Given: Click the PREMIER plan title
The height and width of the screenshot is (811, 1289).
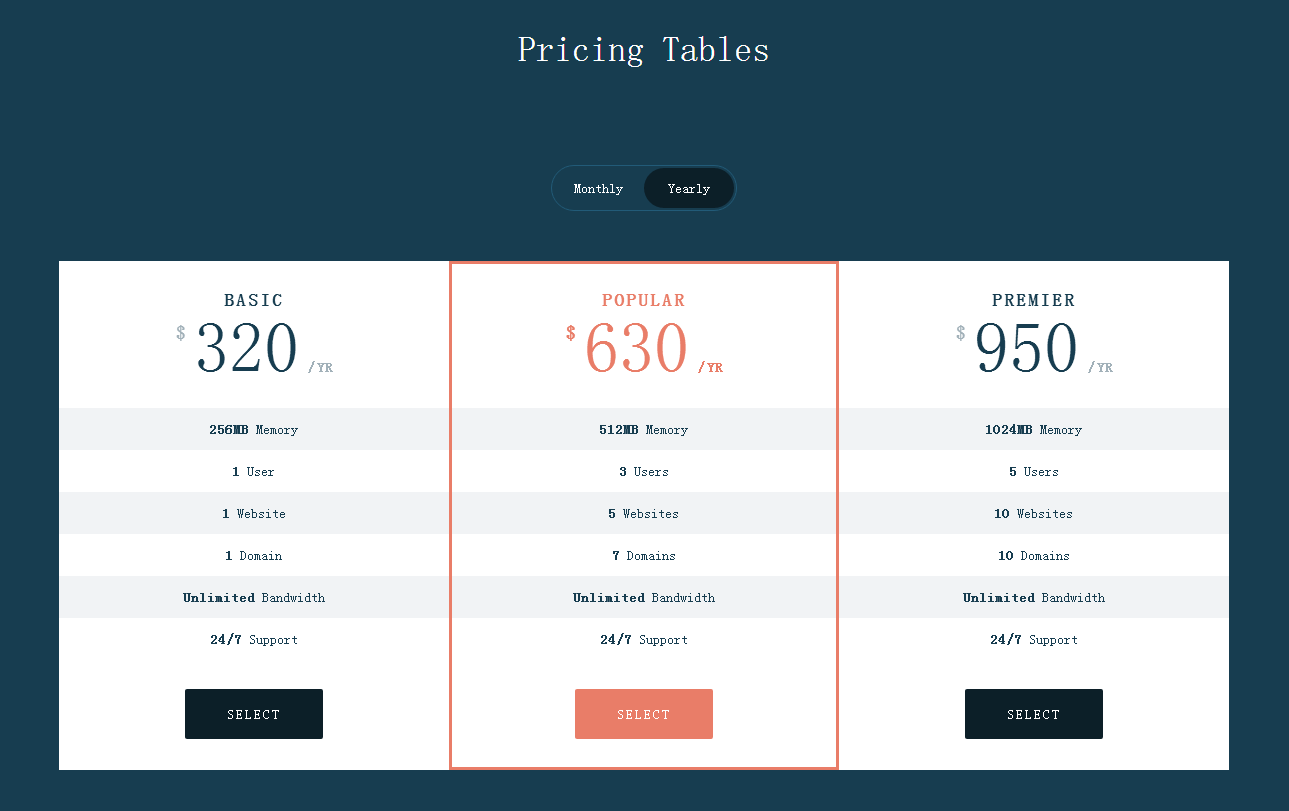Looking at the screenshot, I should [1034, 300].
